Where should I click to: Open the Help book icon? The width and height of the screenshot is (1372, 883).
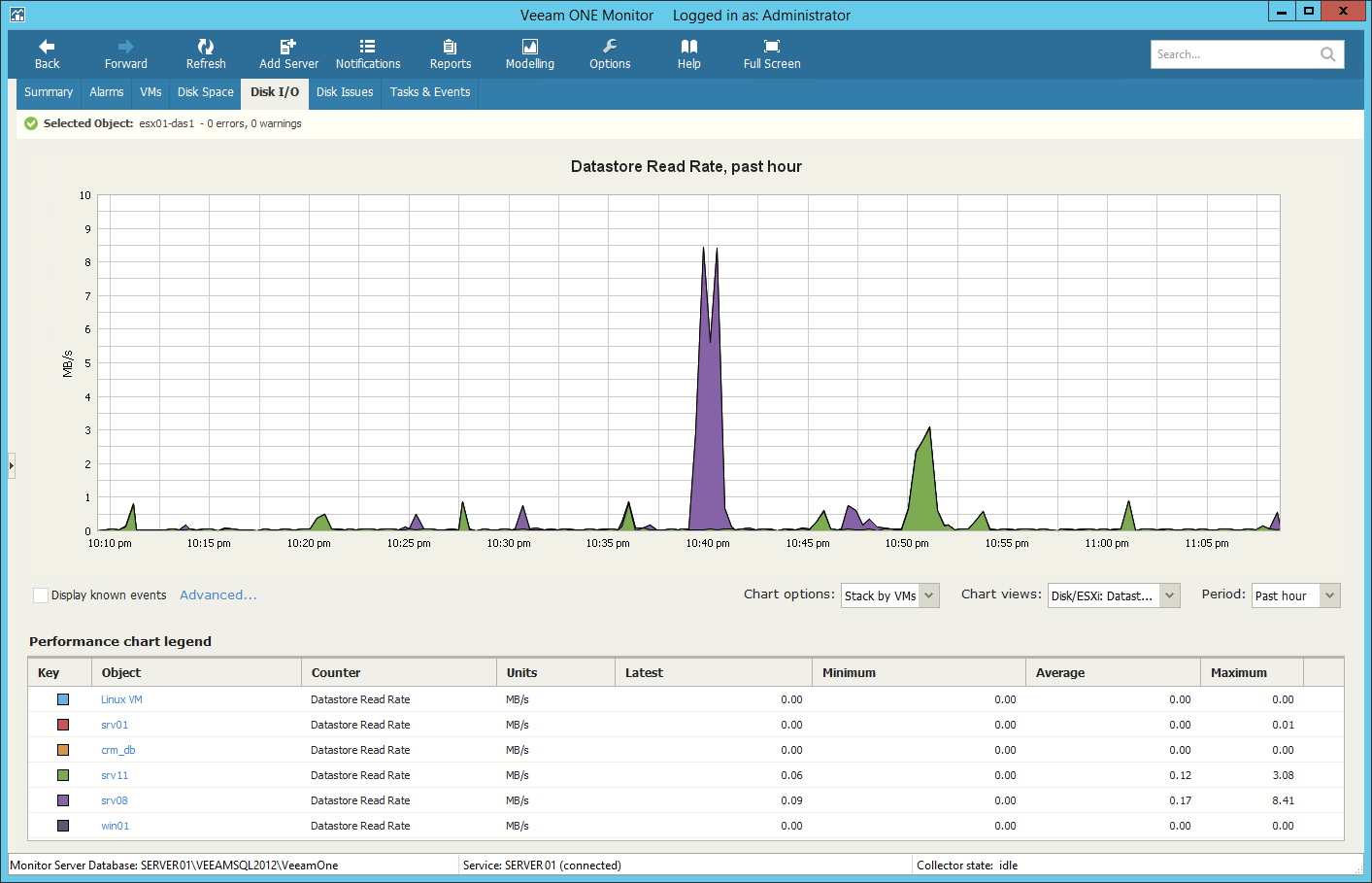[689, 54]
